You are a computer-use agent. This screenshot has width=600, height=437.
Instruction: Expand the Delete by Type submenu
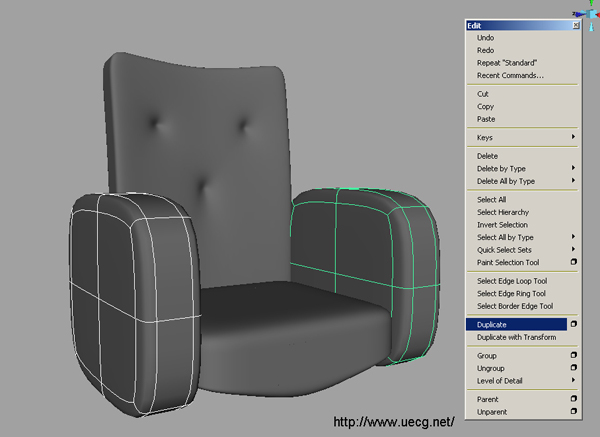522,168
